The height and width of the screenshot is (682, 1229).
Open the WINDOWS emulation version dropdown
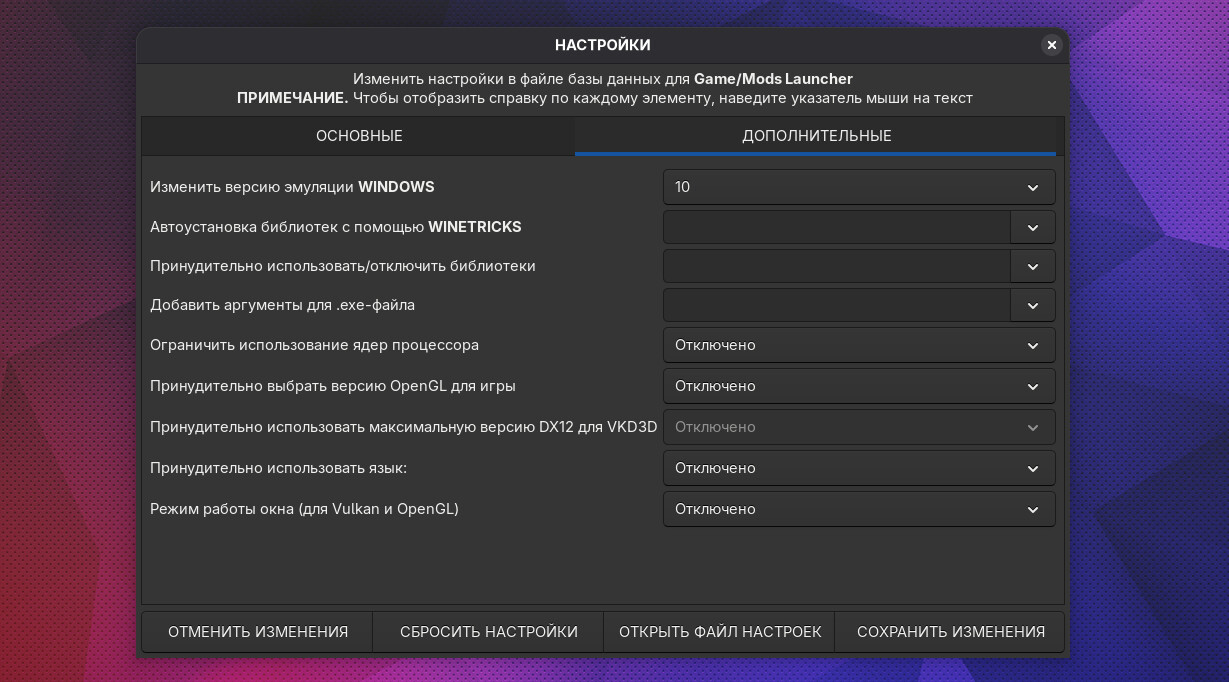(858, 187)
